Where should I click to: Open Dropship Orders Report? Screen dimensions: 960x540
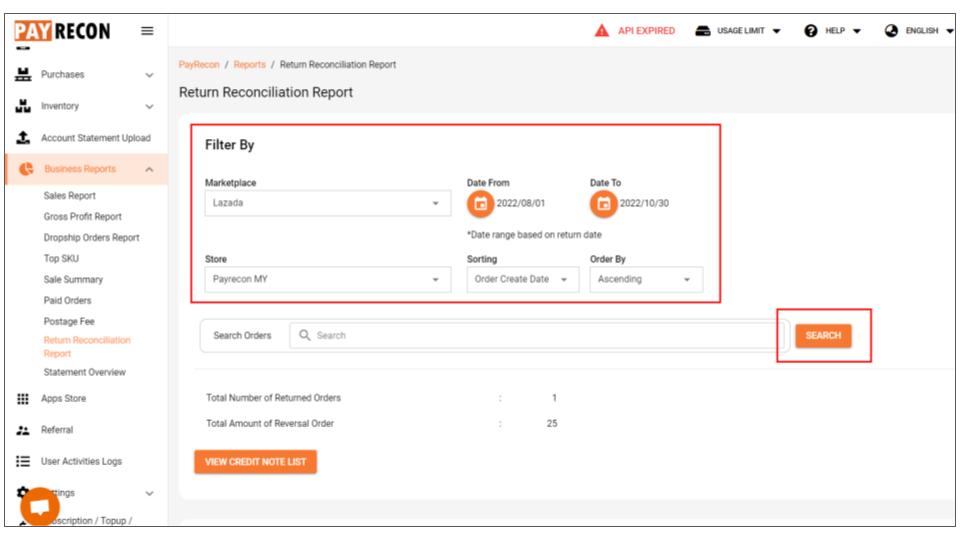(x=91, y=238)
